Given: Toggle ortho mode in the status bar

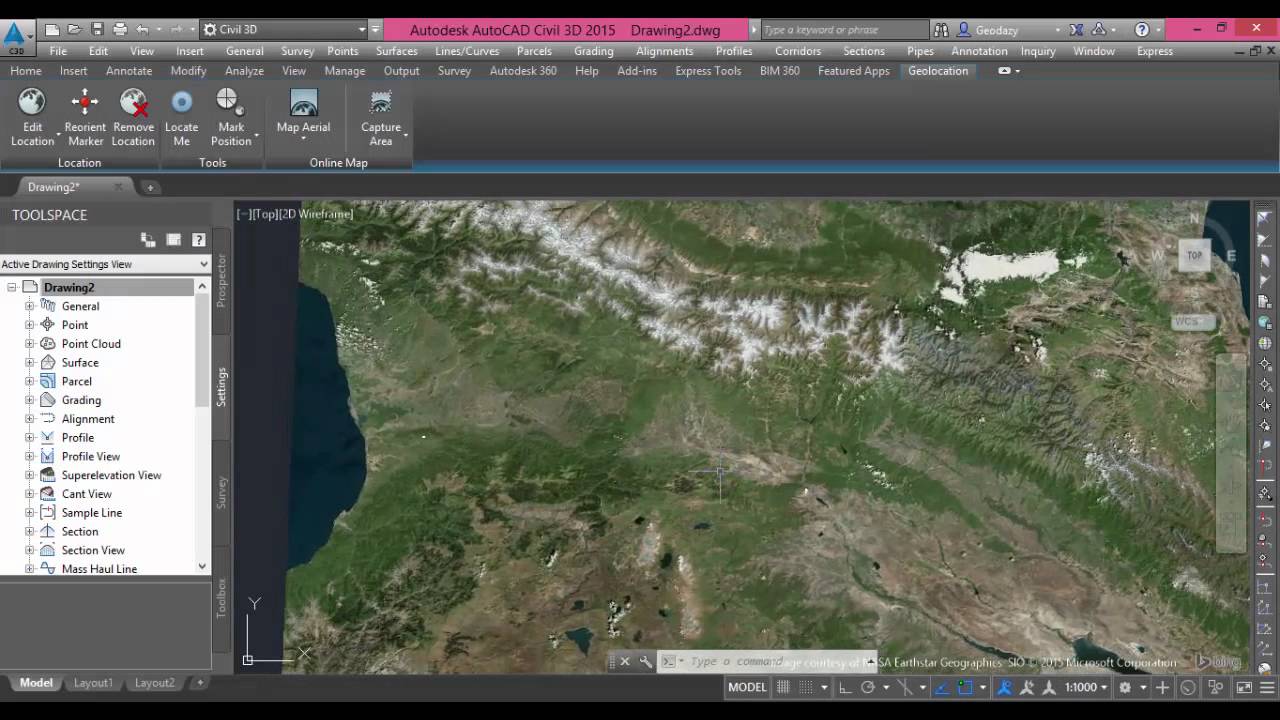Looking at the screenshot, I should pyautogui.click(x=845, y=687).
